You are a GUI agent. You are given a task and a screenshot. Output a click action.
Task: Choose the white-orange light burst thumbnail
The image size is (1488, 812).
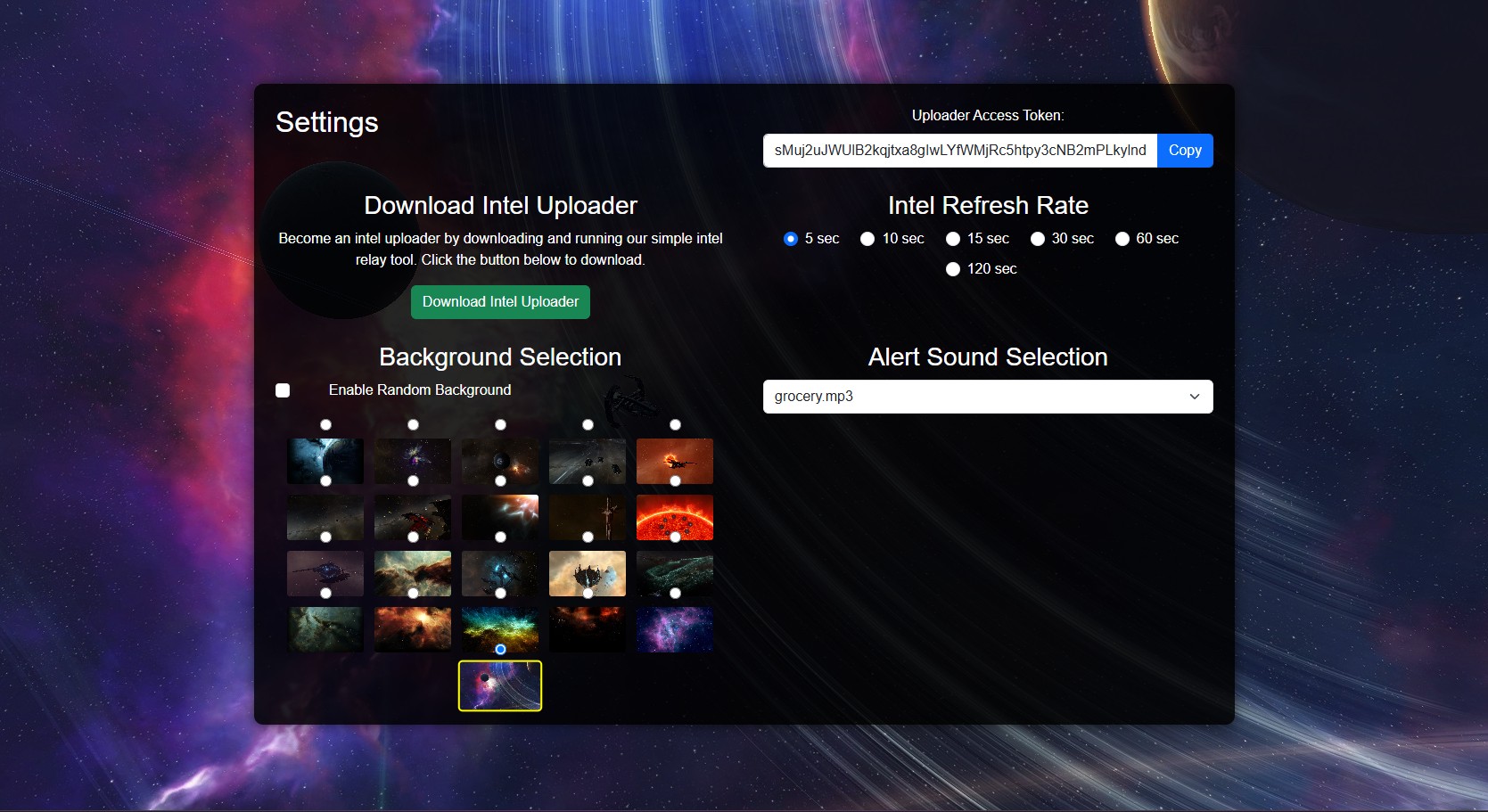(500, 517)
